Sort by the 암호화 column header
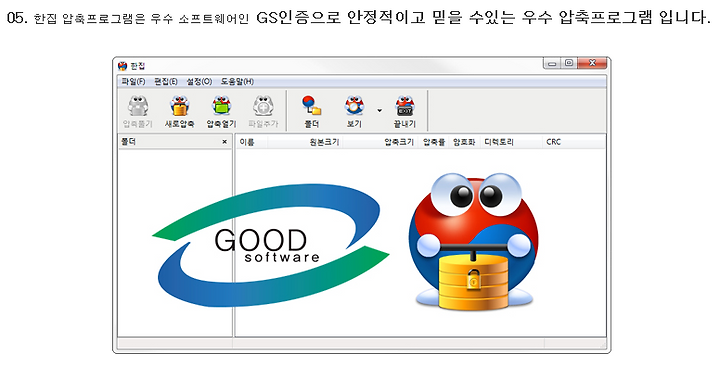This screenshot has height=366, width=720. [464, 142]
